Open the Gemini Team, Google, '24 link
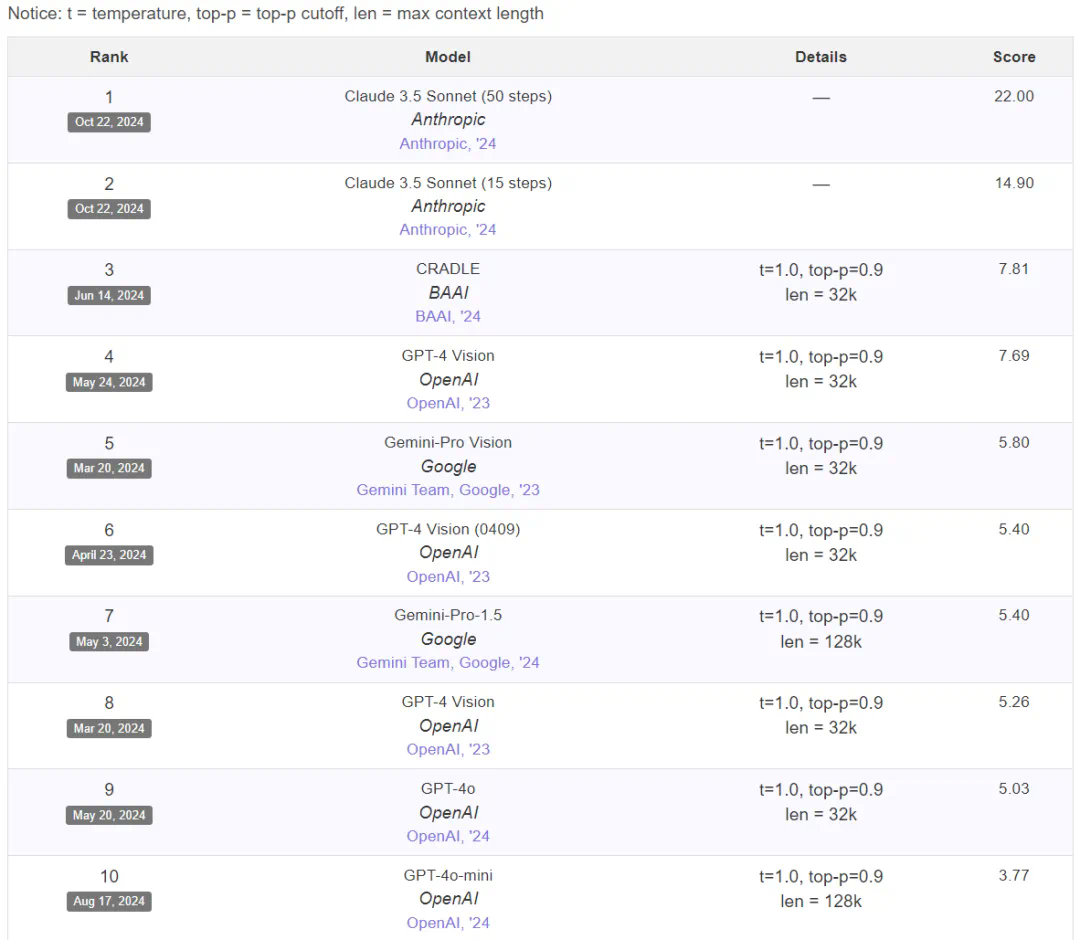 pyautogui.click(x=448, y=662)
